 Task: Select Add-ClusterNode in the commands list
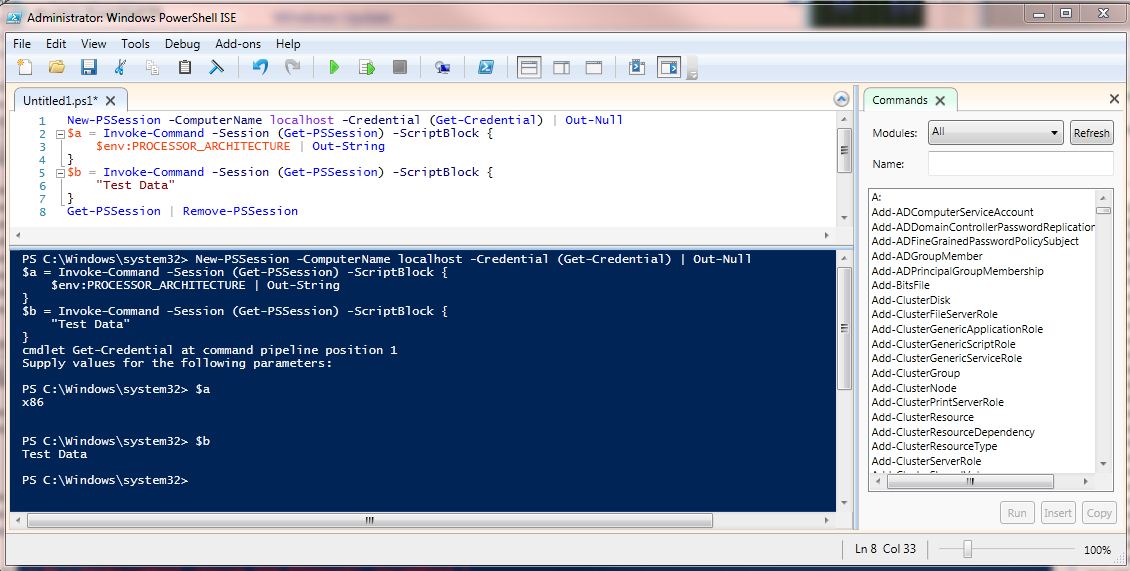(913, 388)
